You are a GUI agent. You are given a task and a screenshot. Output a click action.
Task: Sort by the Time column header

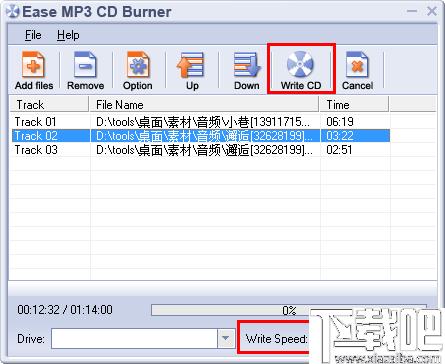354,105
